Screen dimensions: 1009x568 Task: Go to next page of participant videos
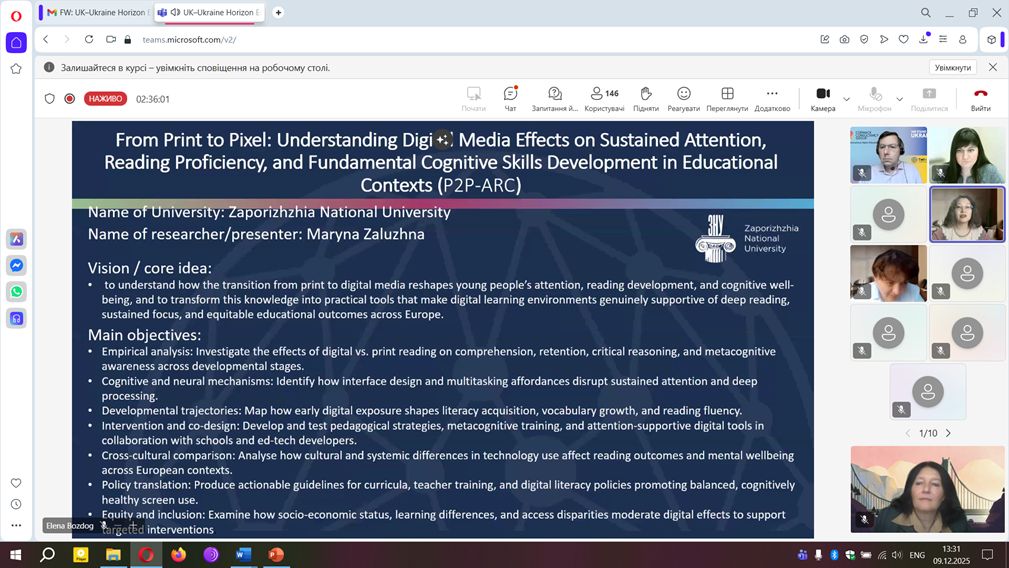948,433
